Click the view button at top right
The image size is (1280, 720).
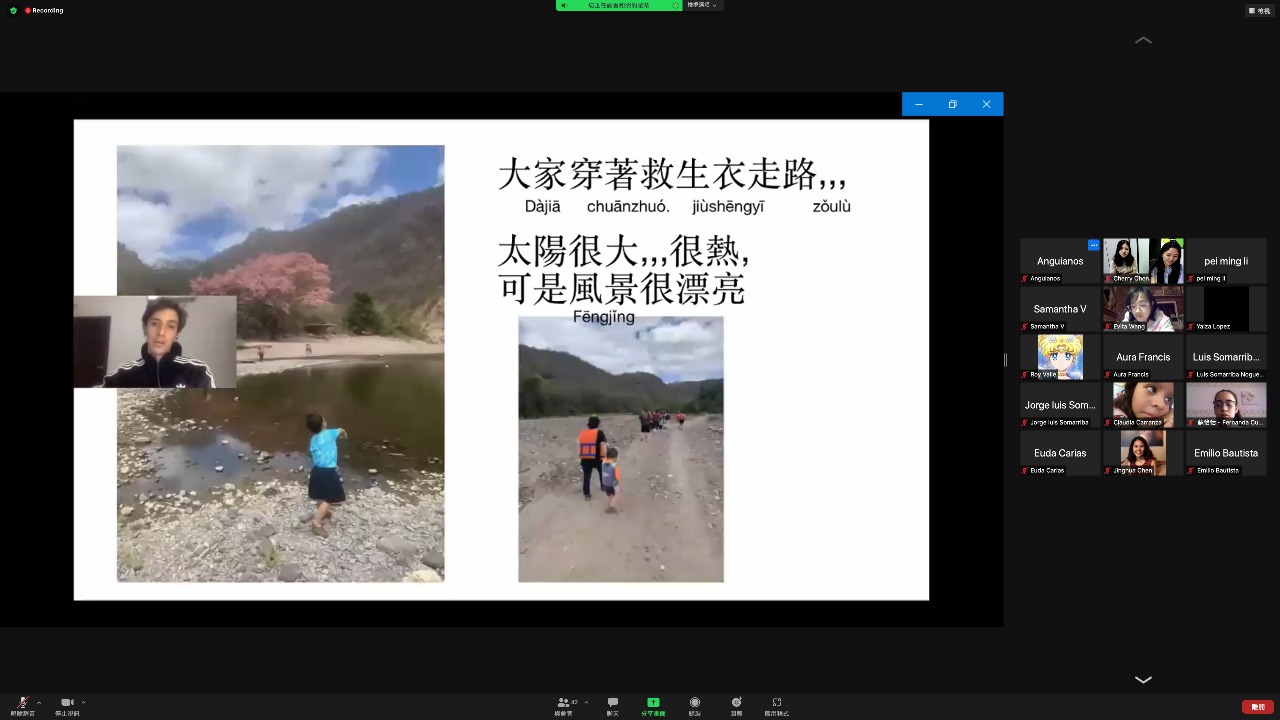coord(1258,10)
